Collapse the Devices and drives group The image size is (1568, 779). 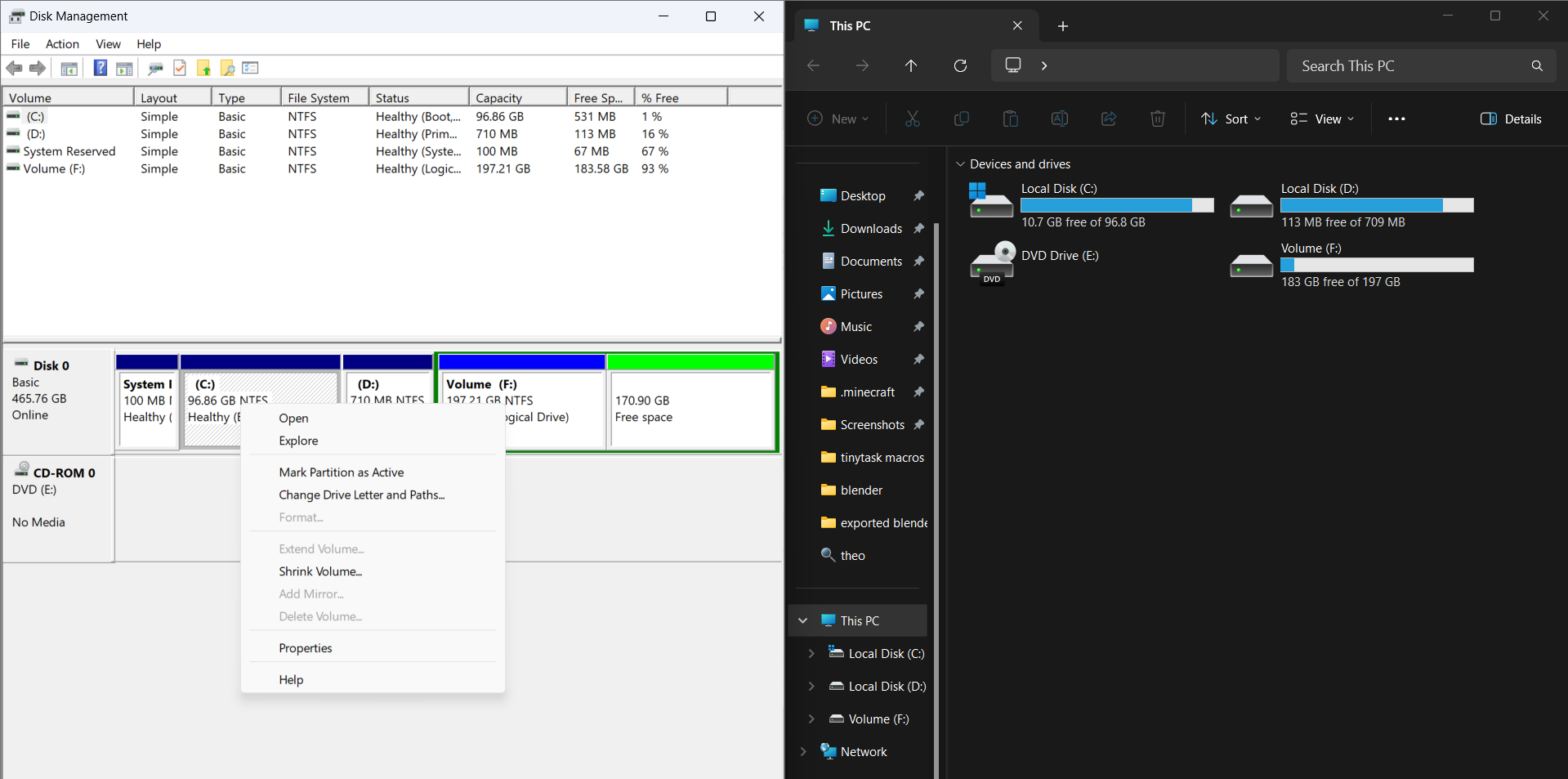pyautogui.click(x=960, y=164)
